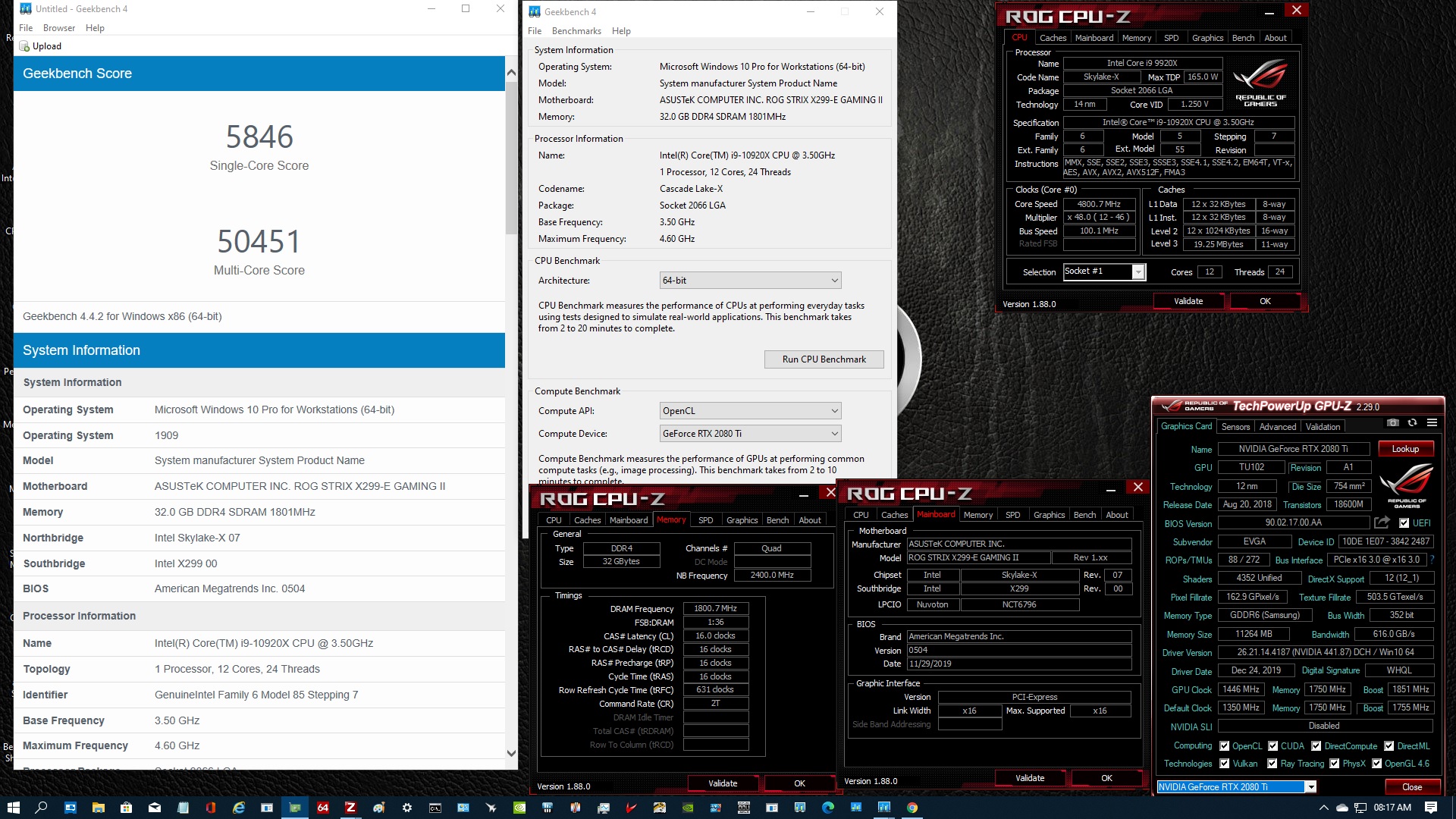Toggle PhysX checkbox in GPU-Z

coord(1334,764)
